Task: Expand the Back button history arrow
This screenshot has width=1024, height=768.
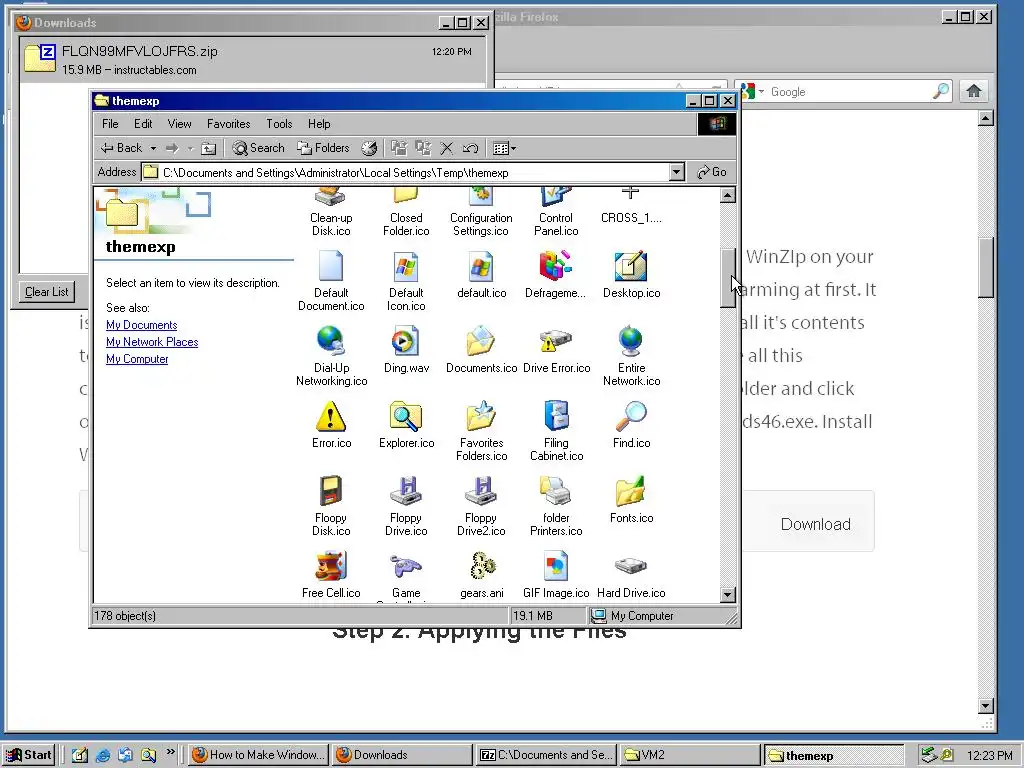Action: tap(153, 148)
